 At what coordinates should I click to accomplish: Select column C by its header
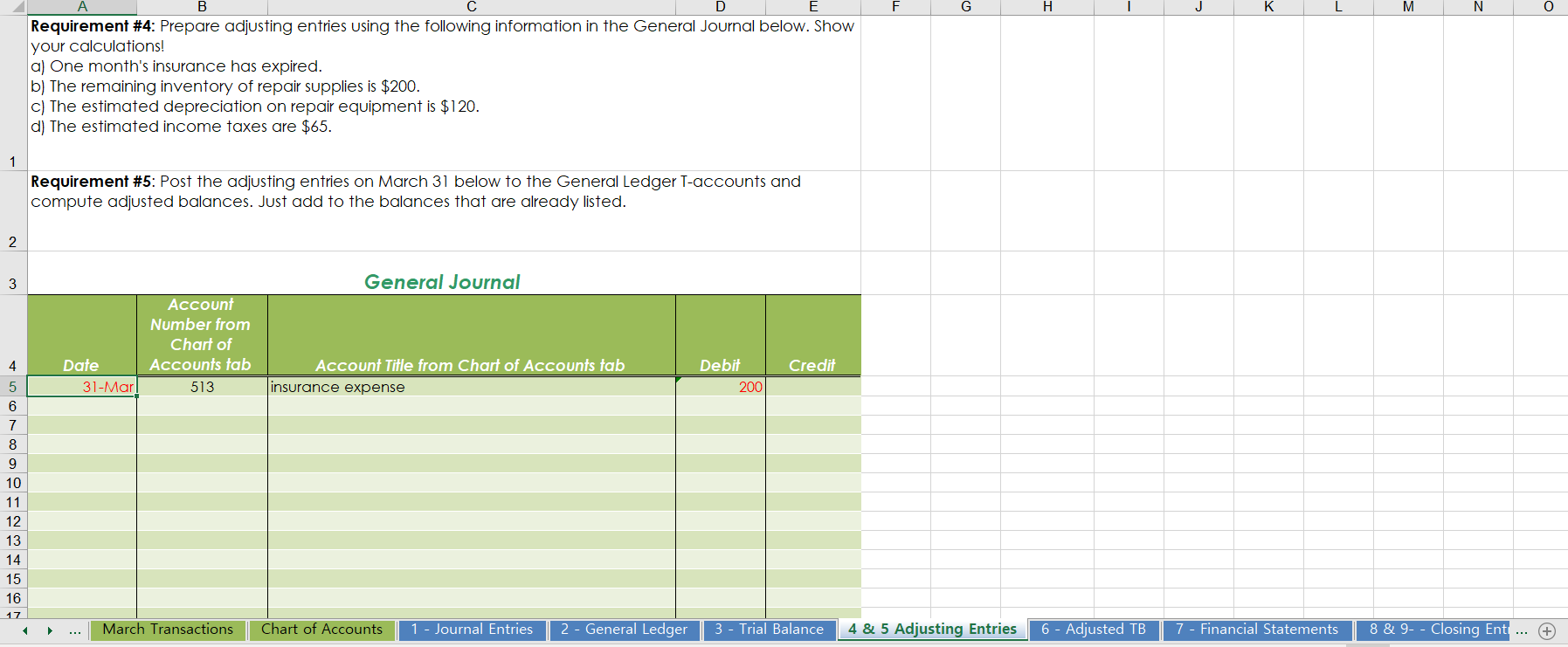472,7
